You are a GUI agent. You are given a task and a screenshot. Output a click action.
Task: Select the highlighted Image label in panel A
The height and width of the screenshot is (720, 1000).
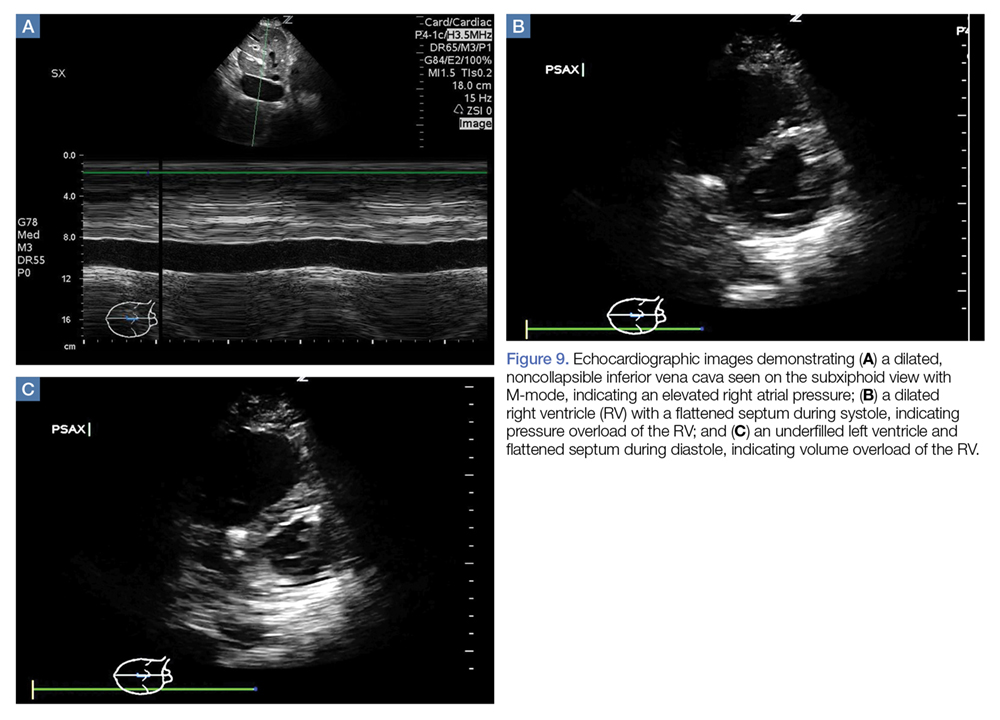point(475,124)
